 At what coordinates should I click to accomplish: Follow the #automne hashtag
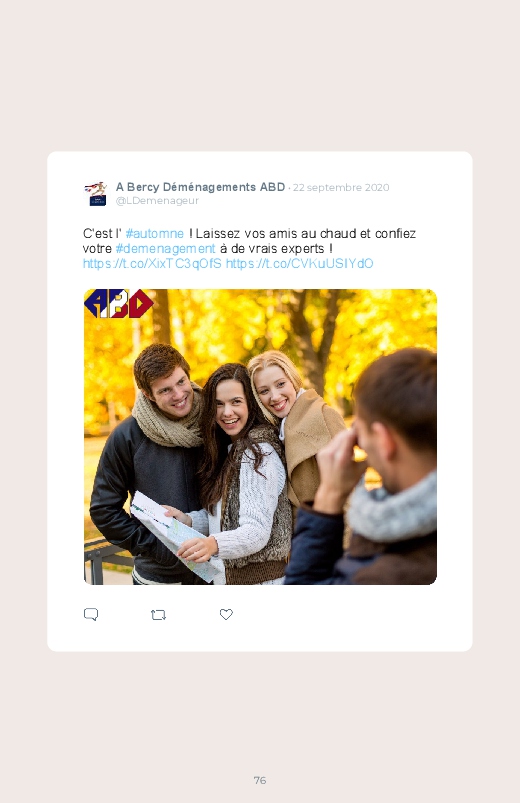[155, 234]
